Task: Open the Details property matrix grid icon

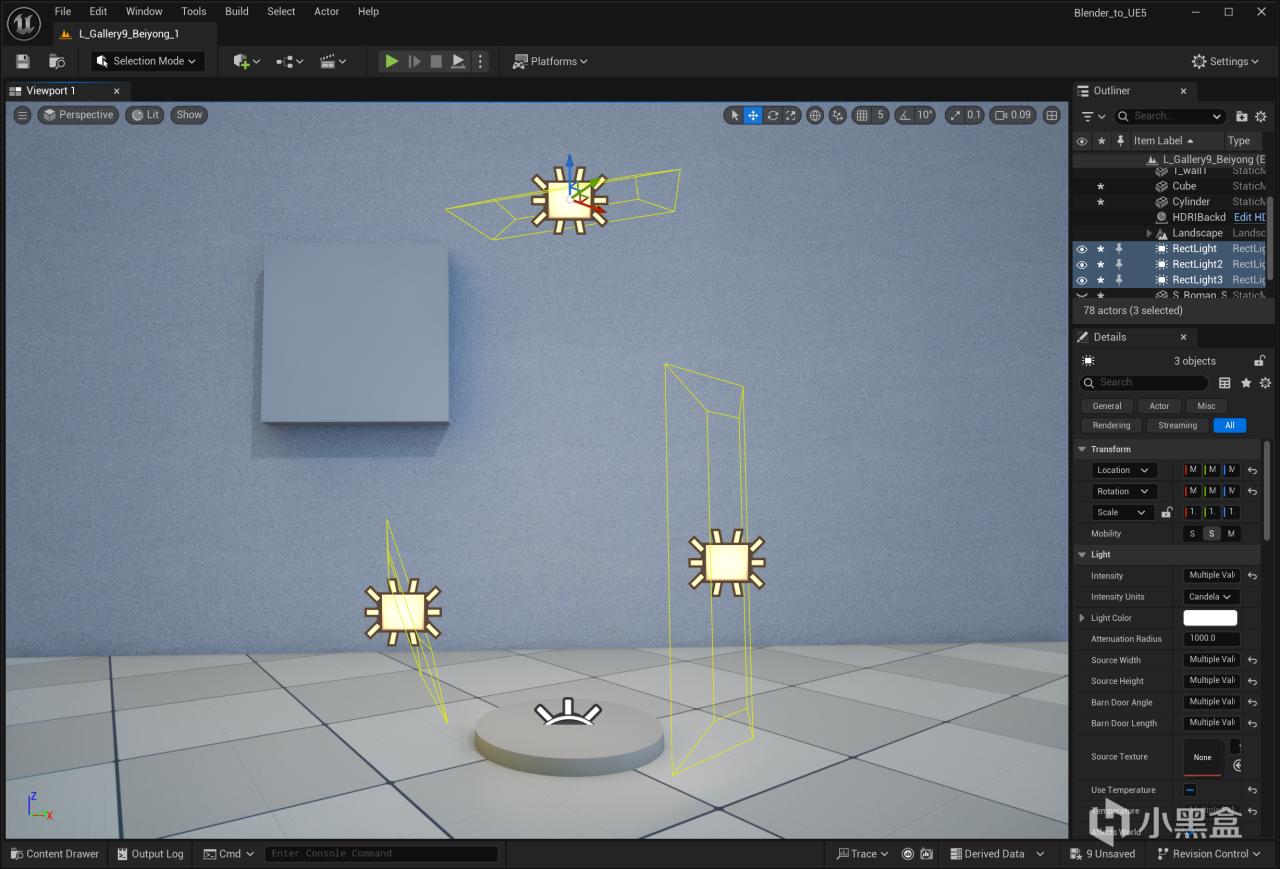Action: pyautogui.click(x=1224, y=383)
